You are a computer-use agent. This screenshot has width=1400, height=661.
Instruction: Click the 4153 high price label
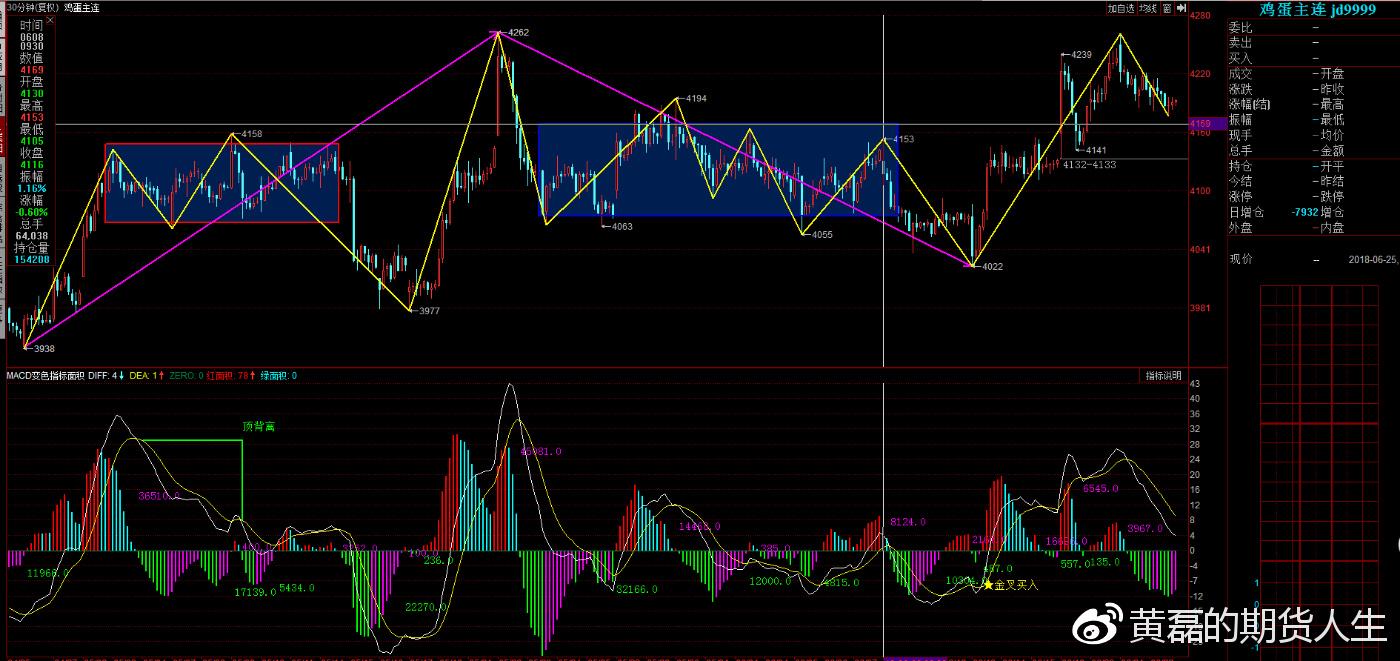click(903, 139)
